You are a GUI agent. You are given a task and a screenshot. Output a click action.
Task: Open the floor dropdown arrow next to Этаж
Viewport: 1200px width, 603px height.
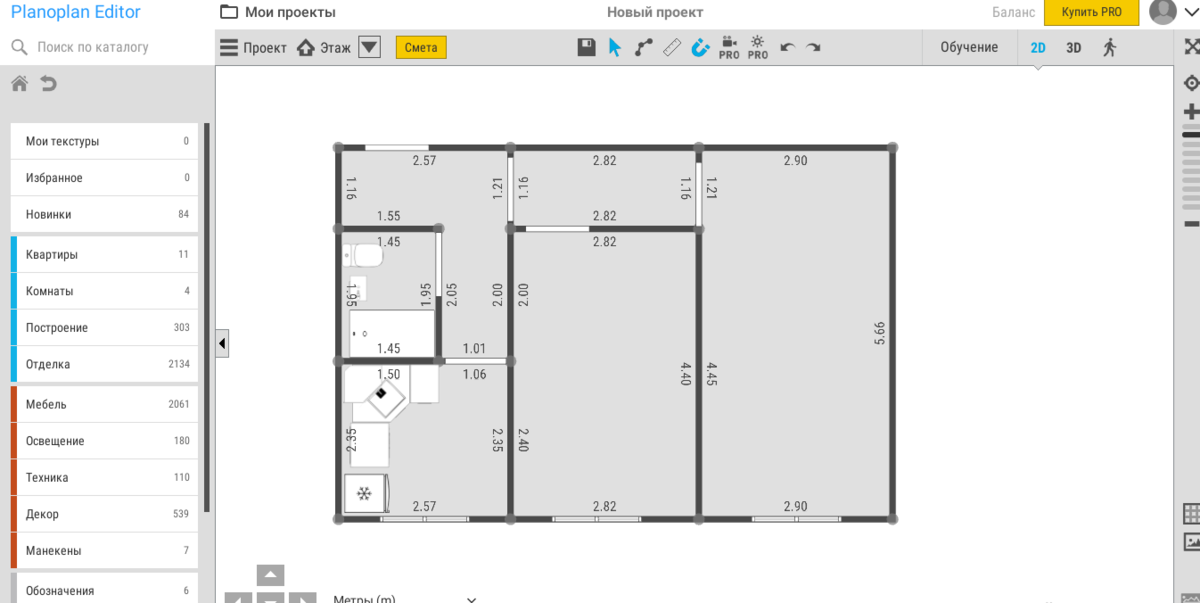pos(369,47)
